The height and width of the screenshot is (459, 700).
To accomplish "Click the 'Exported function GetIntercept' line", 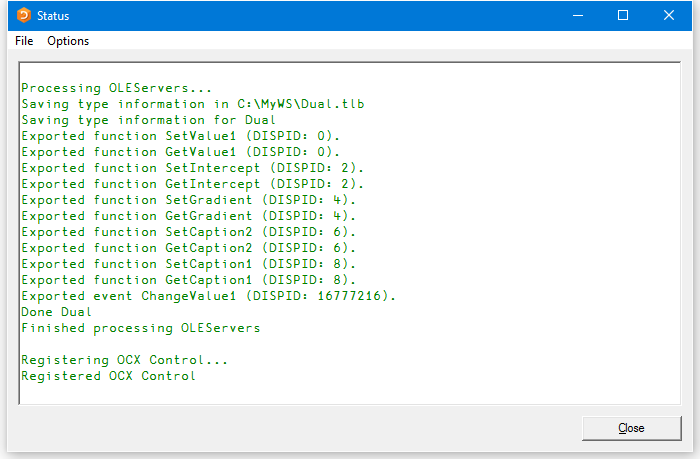I will (192, 184).
